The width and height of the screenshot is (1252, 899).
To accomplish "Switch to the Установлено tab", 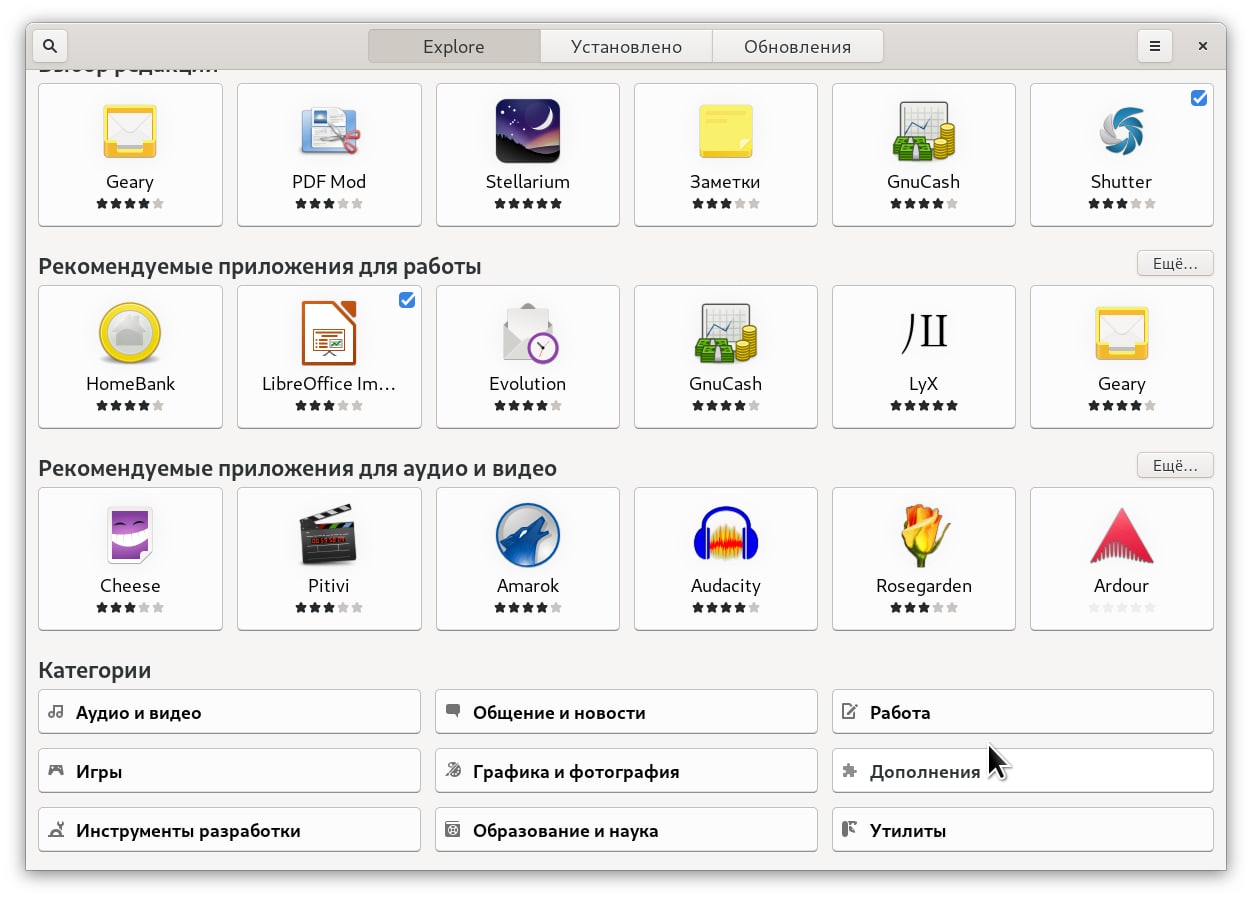I will pyautogui.click(x=626, y=46).
